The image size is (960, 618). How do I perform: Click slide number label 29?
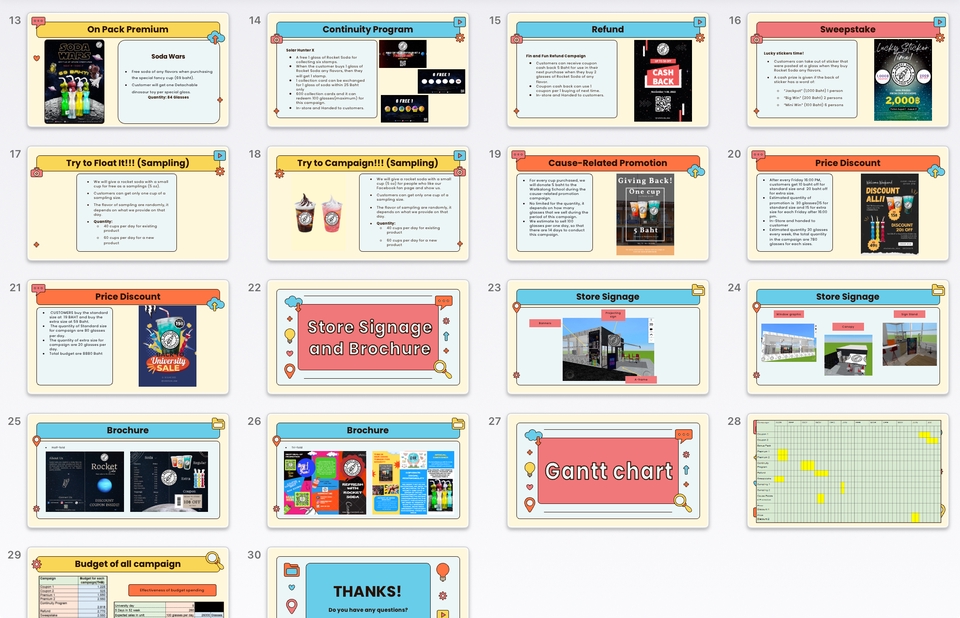tap(15, 554)
